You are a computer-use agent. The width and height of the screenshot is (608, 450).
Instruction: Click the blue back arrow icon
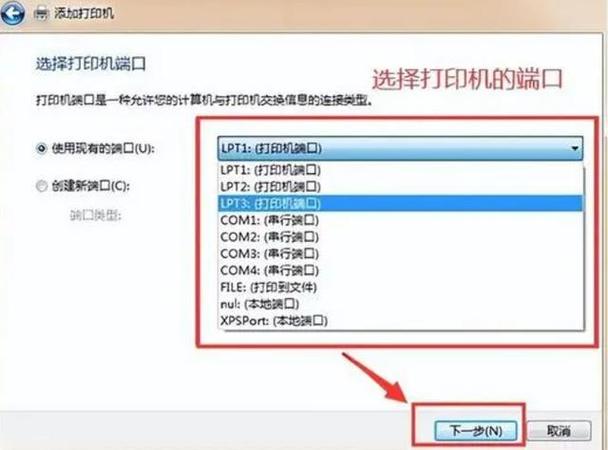pyautogui.click(x=12, y=14)
